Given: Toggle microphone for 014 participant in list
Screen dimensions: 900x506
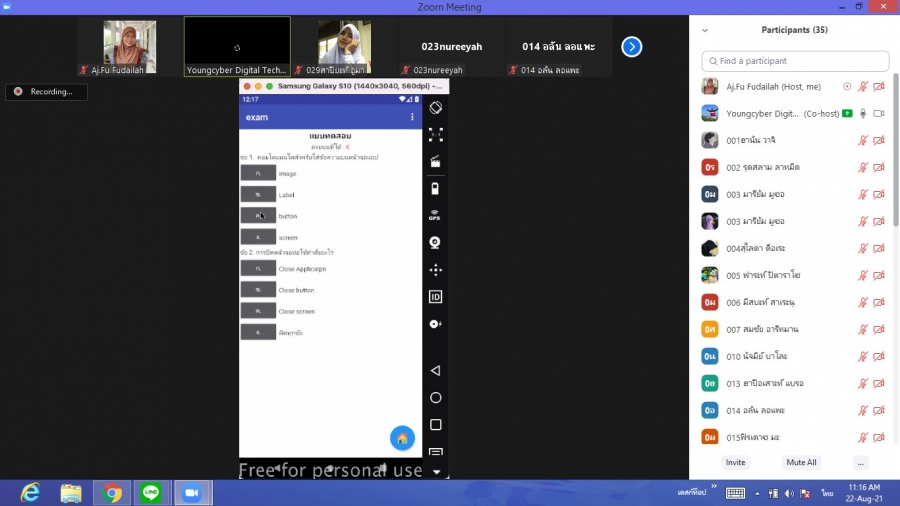Looking at the screenshot, I should point(862,411).
